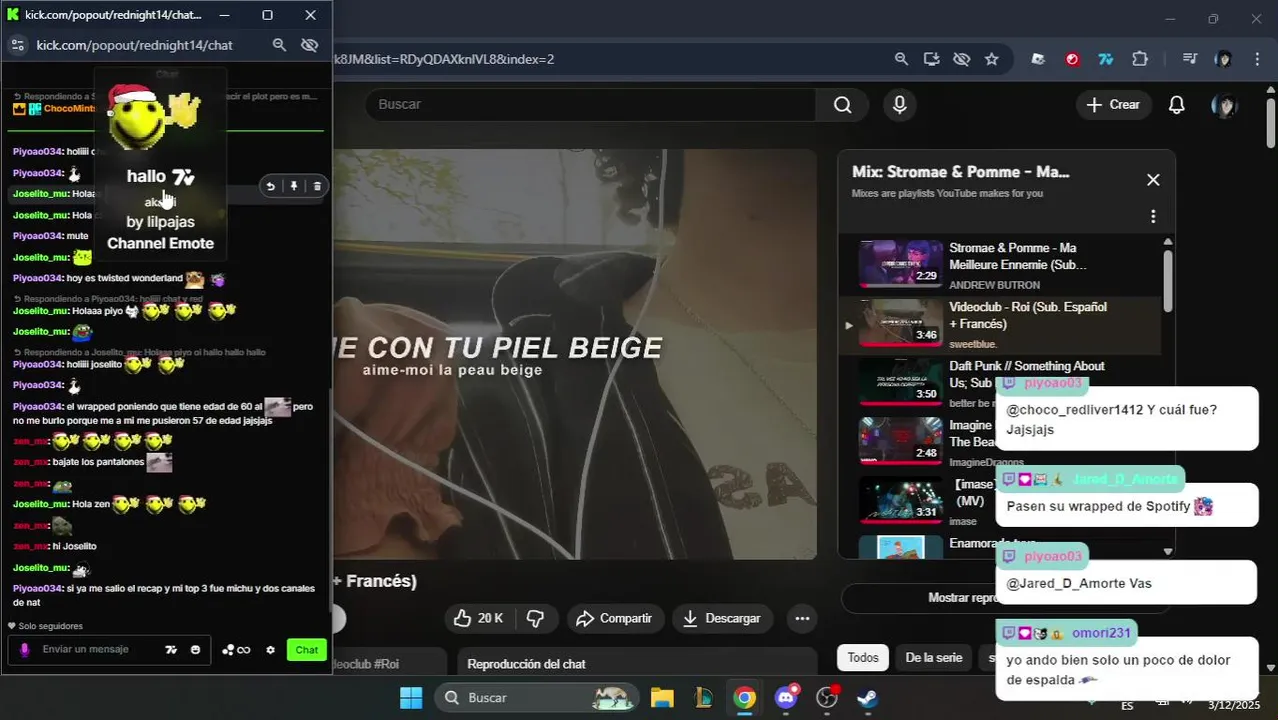Screen dimensions: 1278x720
Task: Open OBS Studio from taskbar
Action: [x=827, y=698]
